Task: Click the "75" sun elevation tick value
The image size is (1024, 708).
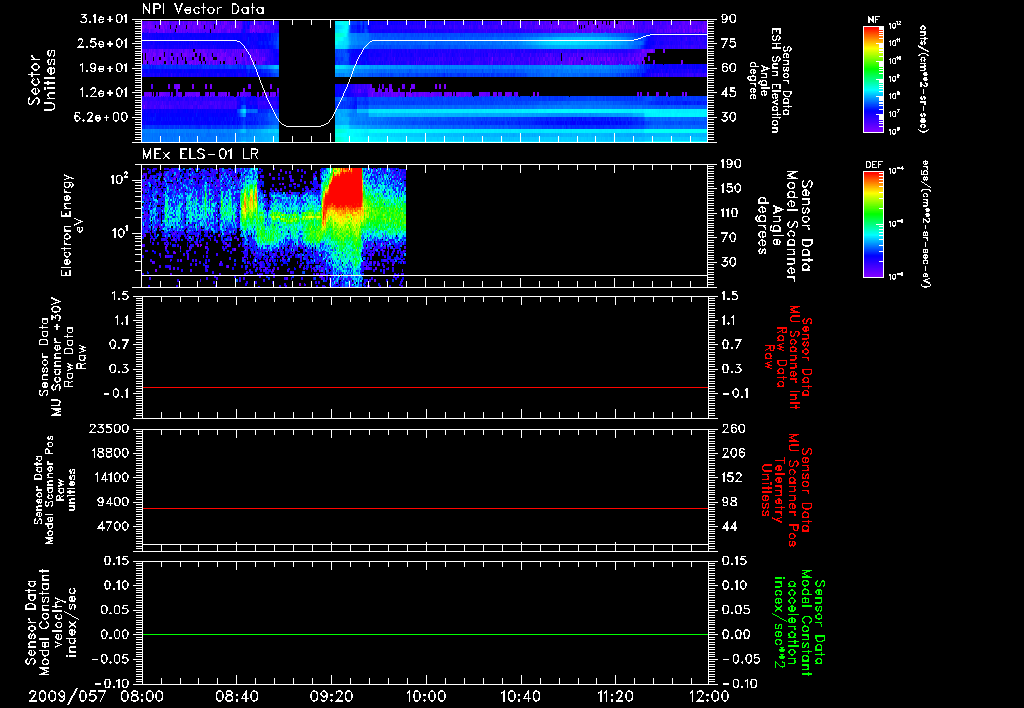Action: pos(728,43)
